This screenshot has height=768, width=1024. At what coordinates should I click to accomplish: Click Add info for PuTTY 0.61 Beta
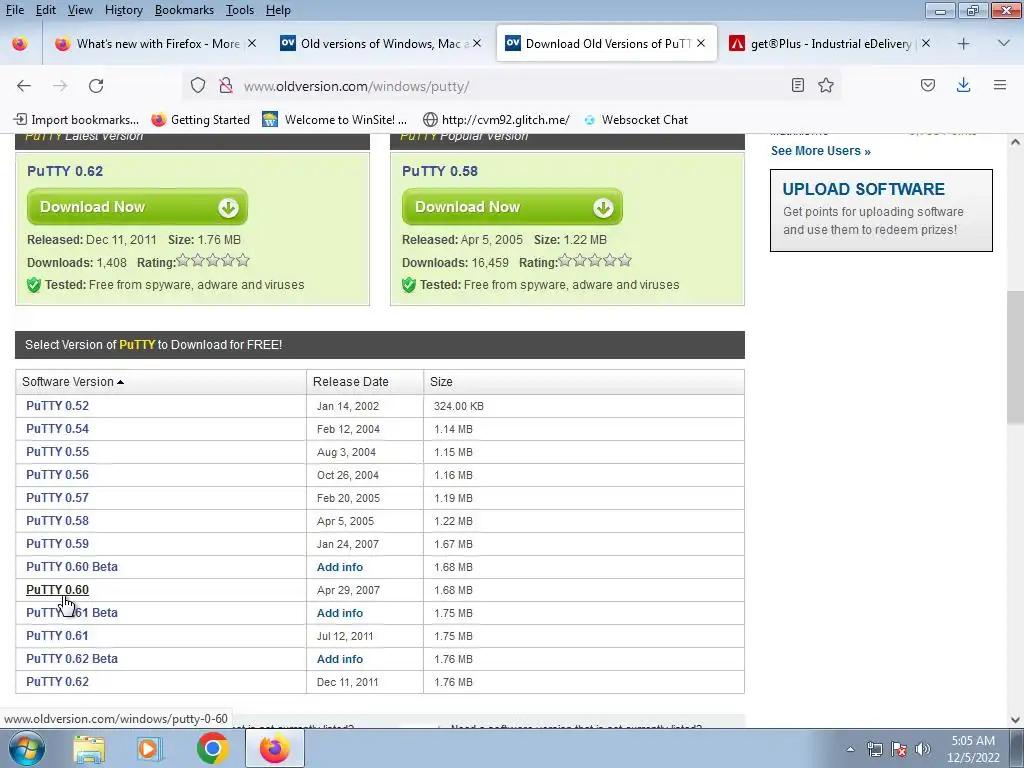click(340, 613)
